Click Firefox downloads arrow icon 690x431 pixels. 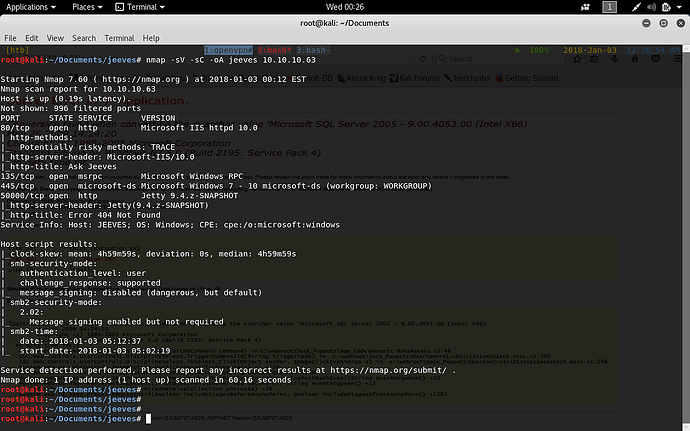[x=614, y=59]
